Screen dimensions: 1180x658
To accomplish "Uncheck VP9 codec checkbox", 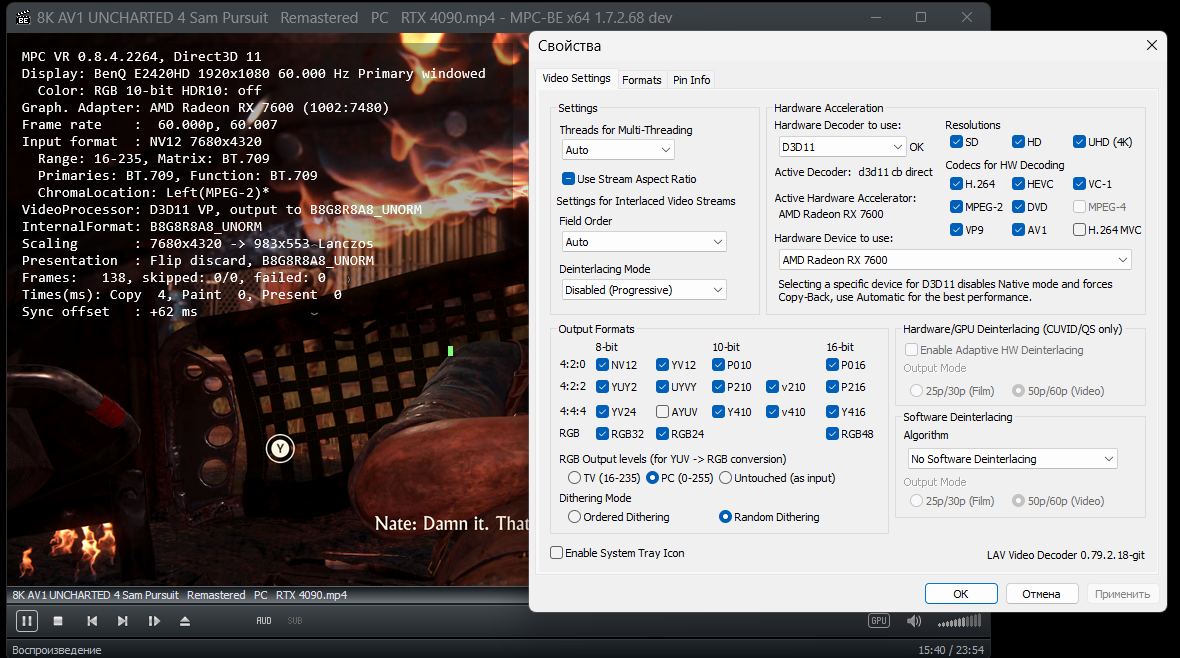I will 956,230.
